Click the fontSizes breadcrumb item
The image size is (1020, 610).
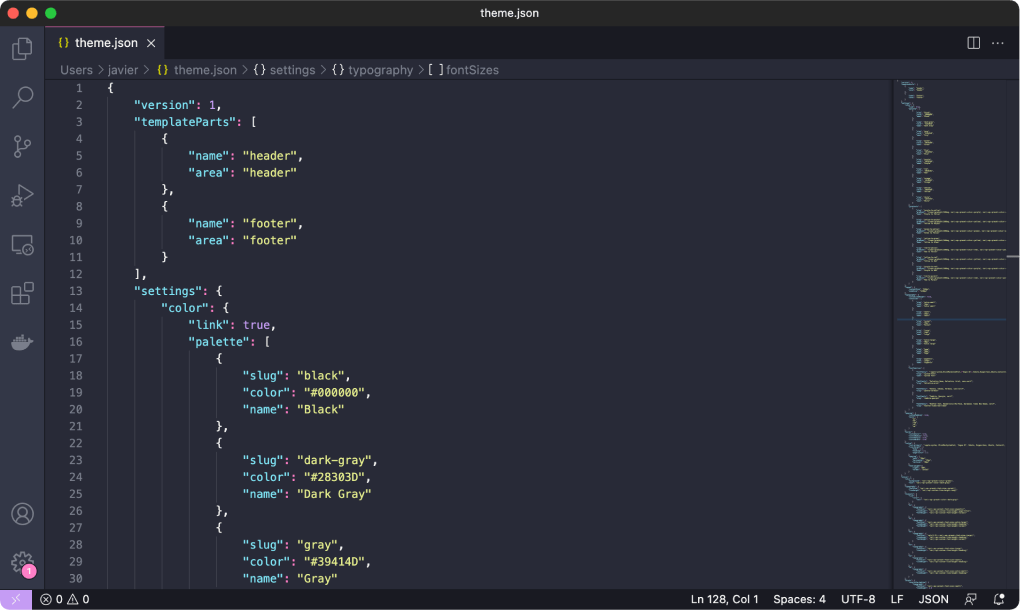click(472, 70)
